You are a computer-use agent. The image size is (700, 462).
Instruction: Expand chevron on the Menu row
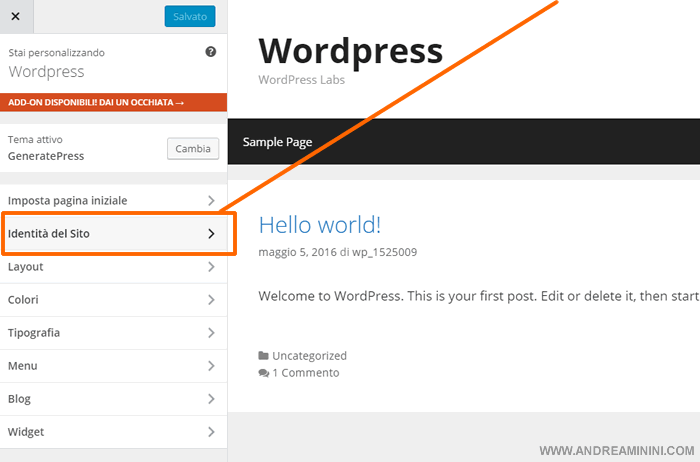click(211, 366)
